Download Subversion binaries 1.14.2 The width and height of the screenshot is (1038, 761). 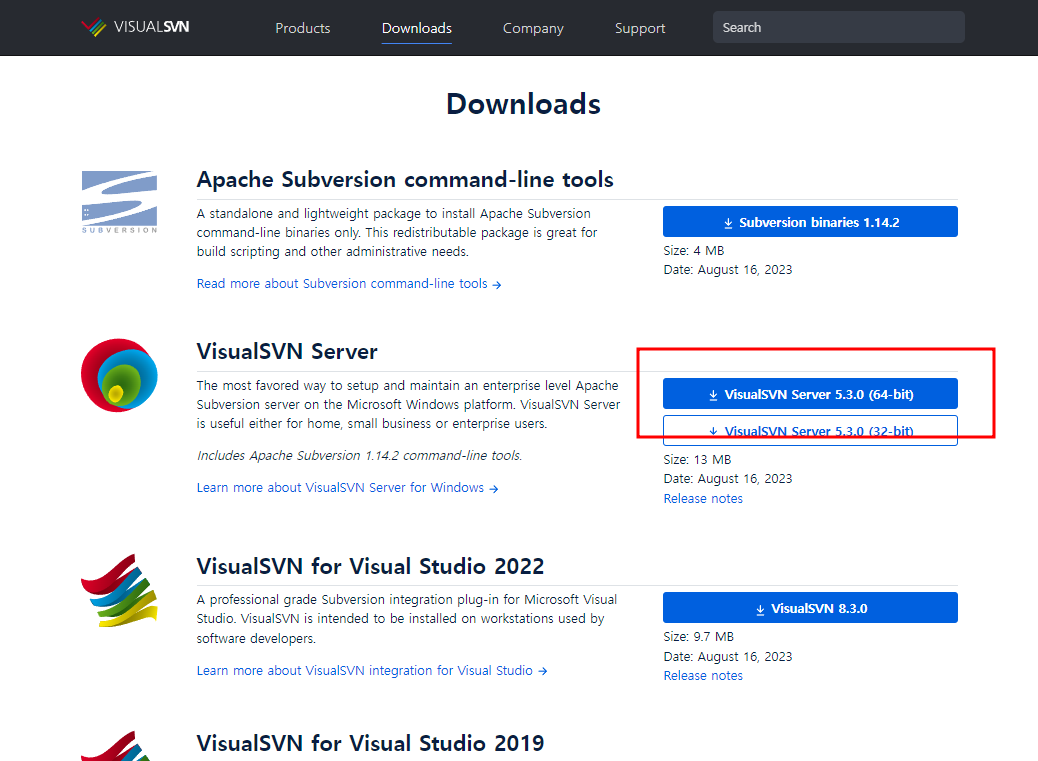[x=810, y=222]
